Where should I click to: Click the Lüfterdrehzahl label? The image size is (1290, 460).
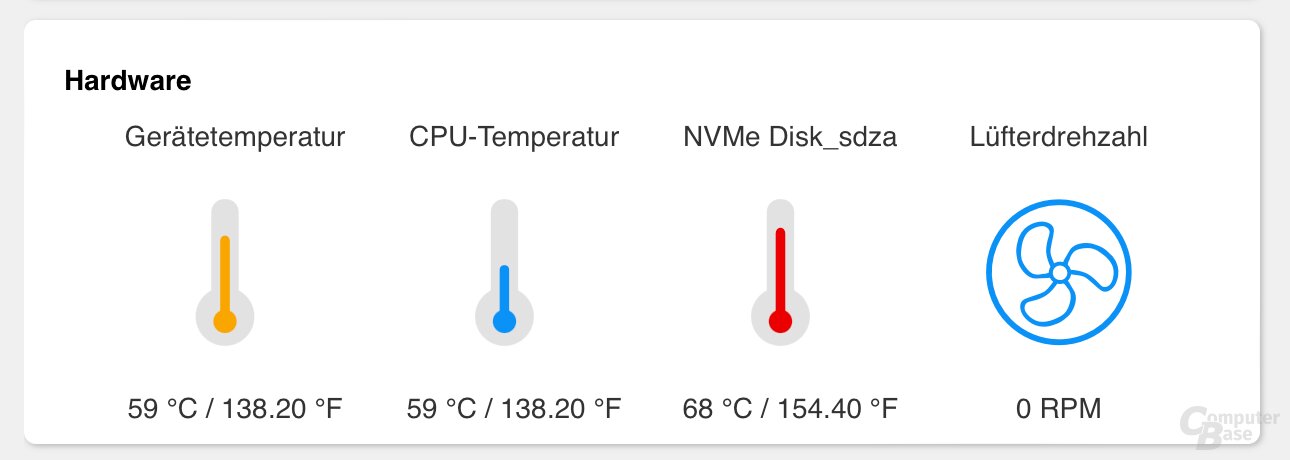tap(1059, 137)
